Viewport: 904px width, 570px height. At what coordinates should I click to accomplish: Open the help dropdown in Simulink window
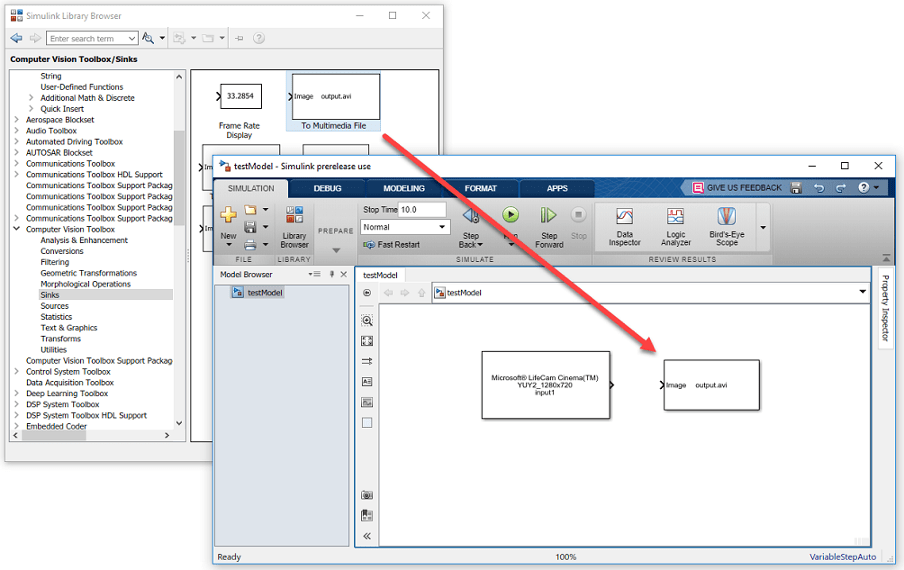point(876,188)
